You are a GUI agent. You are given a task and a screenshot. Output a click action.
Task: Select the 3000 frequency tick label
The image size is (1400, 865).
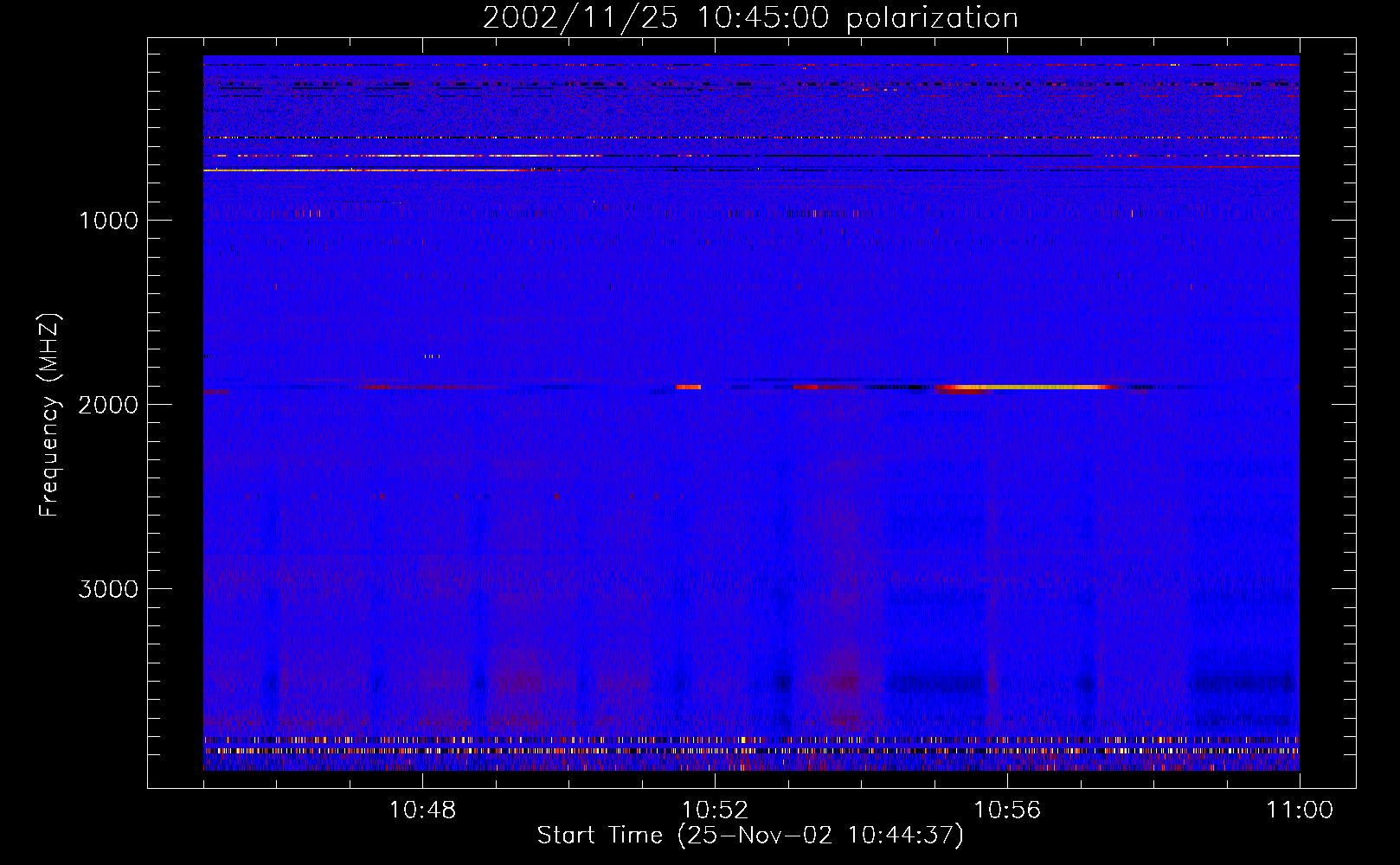(x=108, y=589)
